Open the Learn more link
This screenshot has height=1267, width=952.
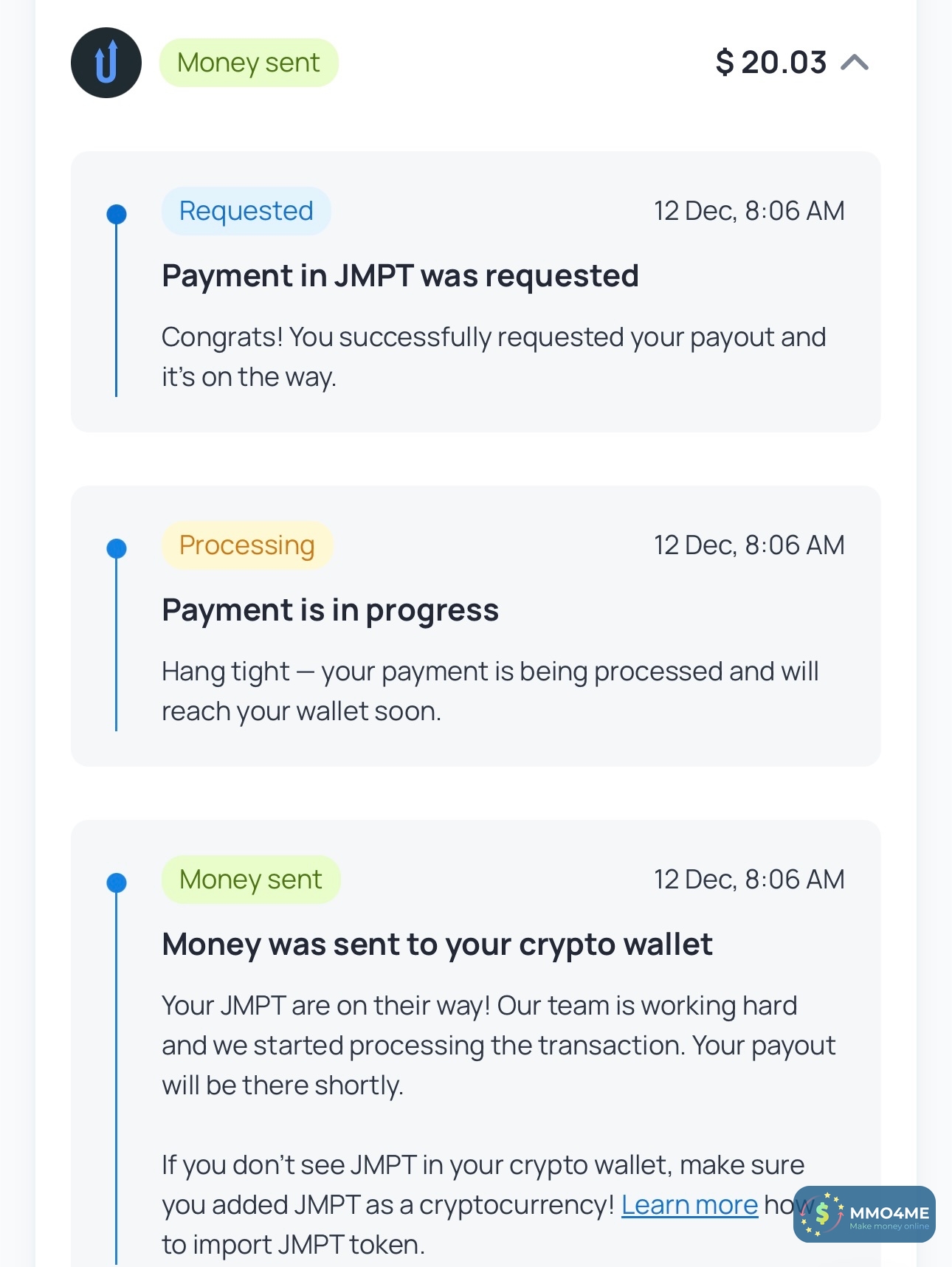click(x=689, y=1205)
